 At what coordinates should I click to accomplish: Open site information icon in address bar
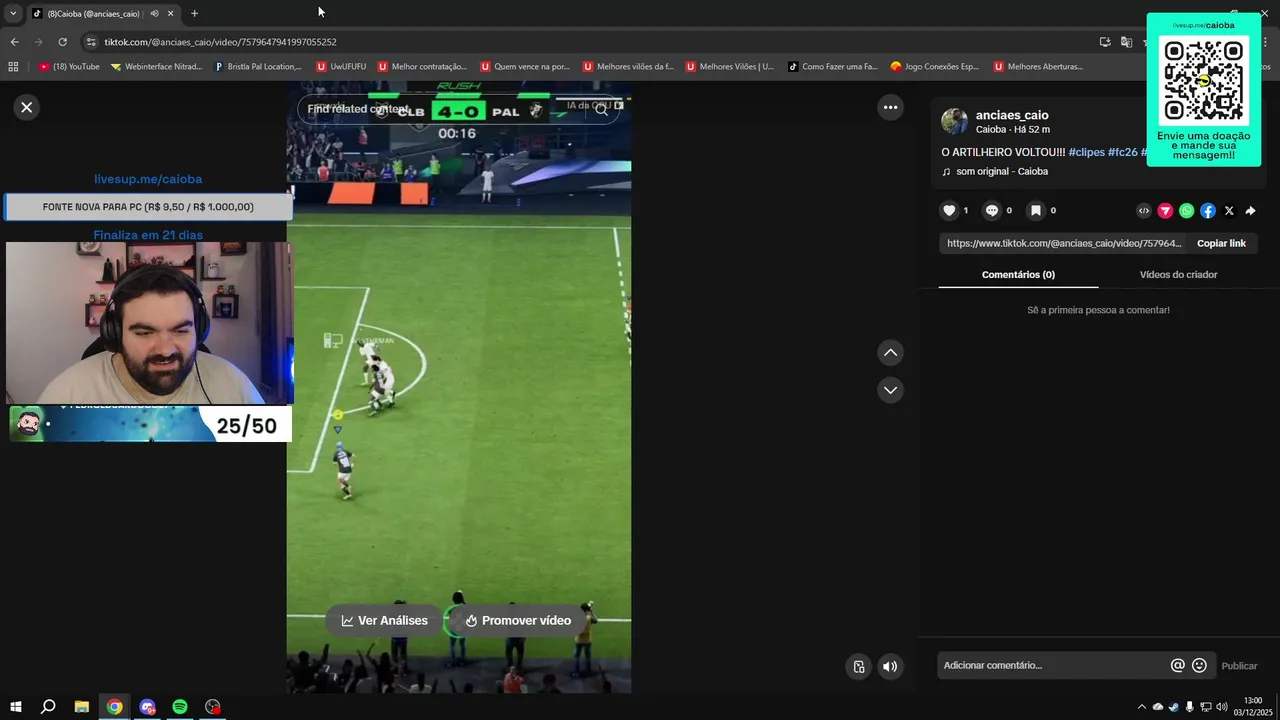point(91,42)
